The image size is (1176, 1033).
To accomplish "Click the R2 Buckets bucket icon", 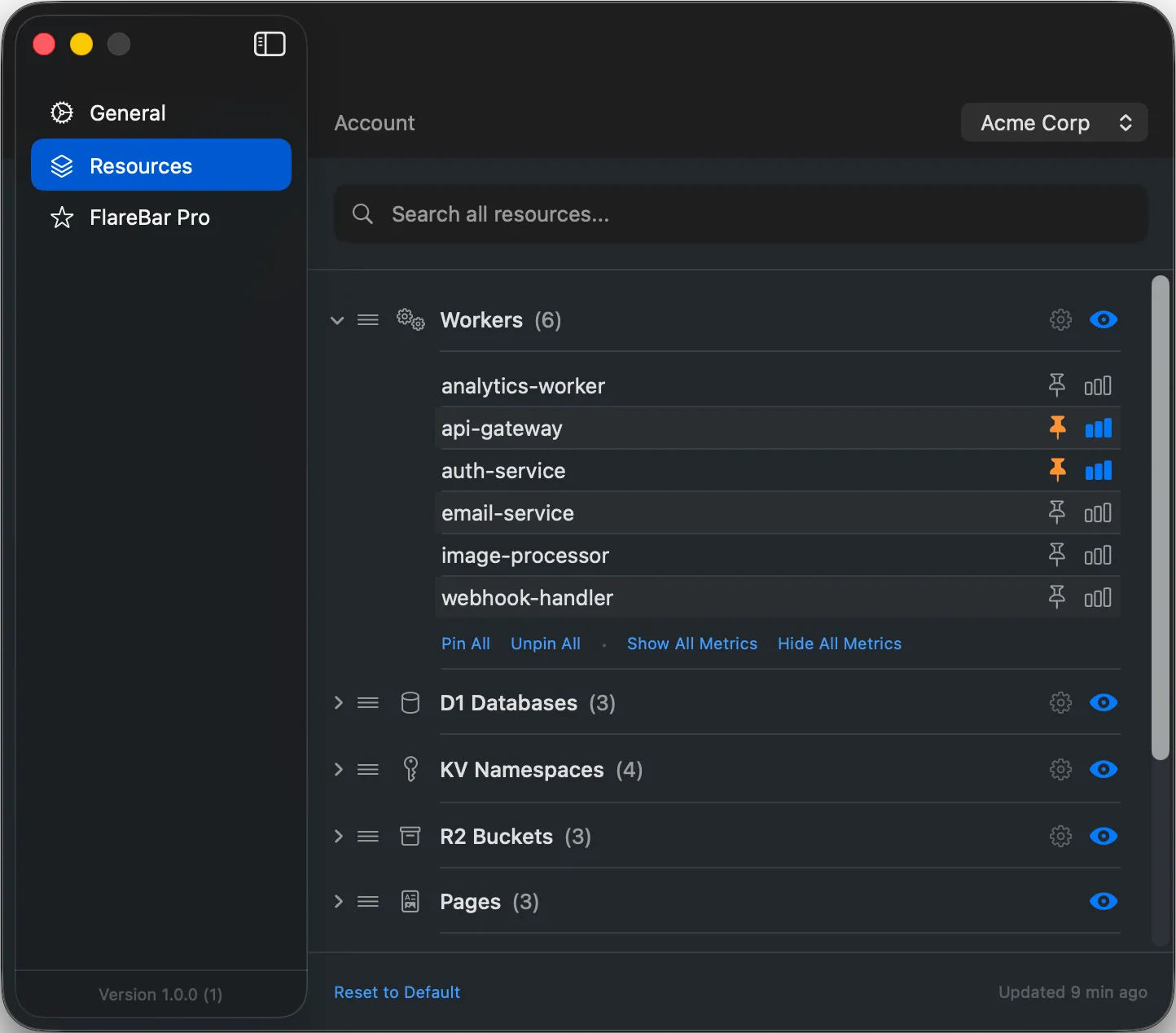I will [x=410, y=836].
